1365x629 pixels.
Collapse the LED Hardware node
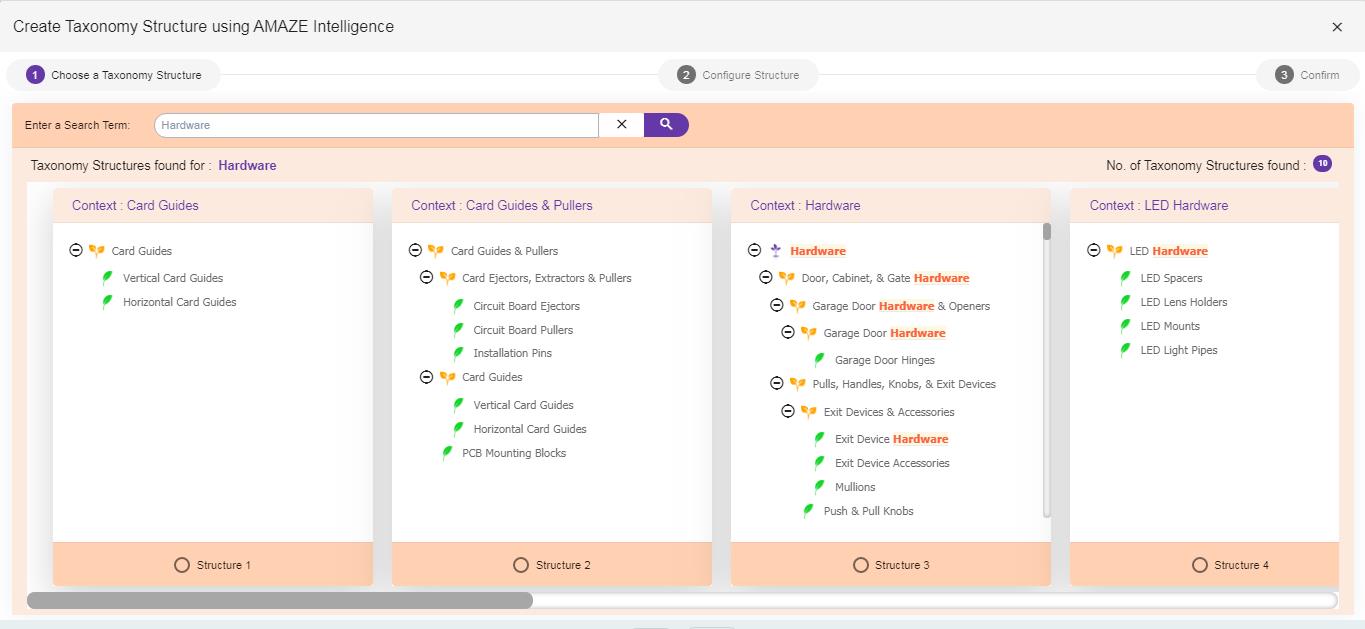coord(1093,250)
